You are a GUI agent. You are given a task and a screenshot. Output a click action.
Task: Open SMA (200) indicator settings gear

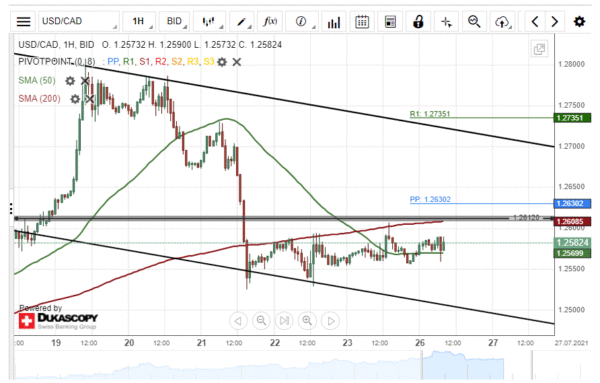pos(75,99)
